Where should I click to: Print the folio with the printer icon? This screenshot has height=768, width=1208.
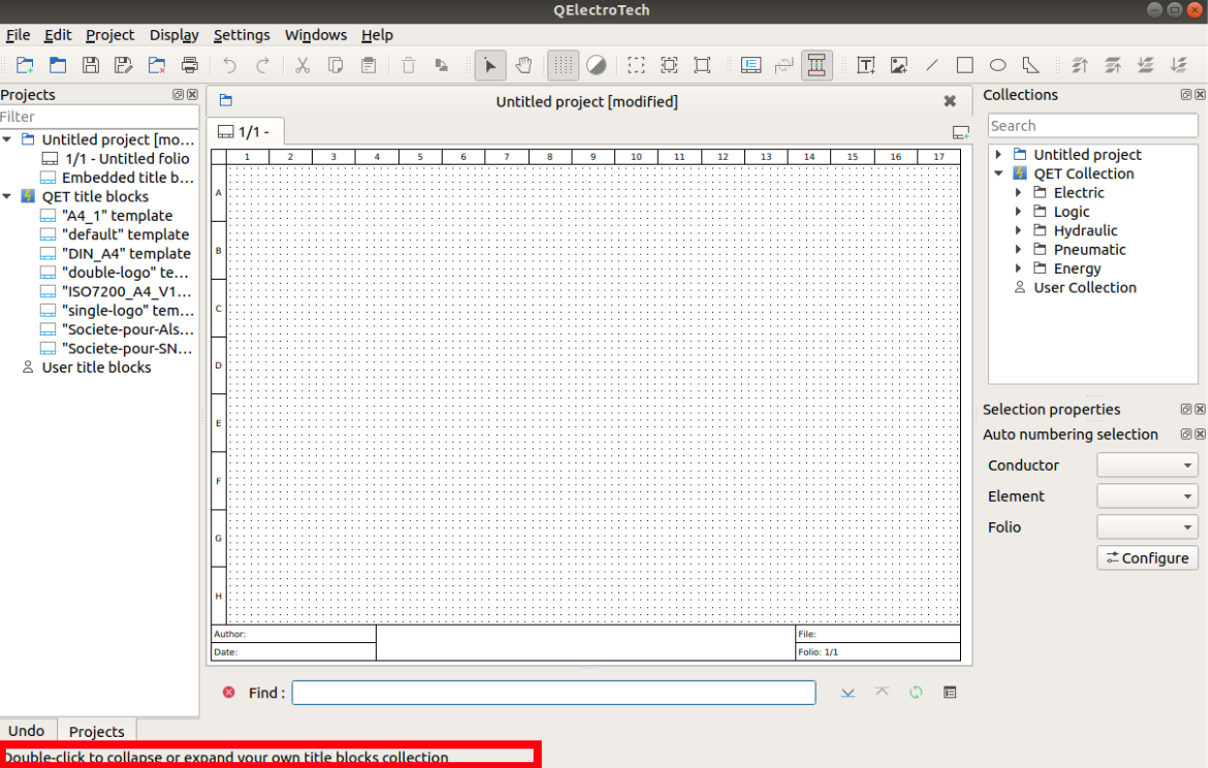[190, 65]
